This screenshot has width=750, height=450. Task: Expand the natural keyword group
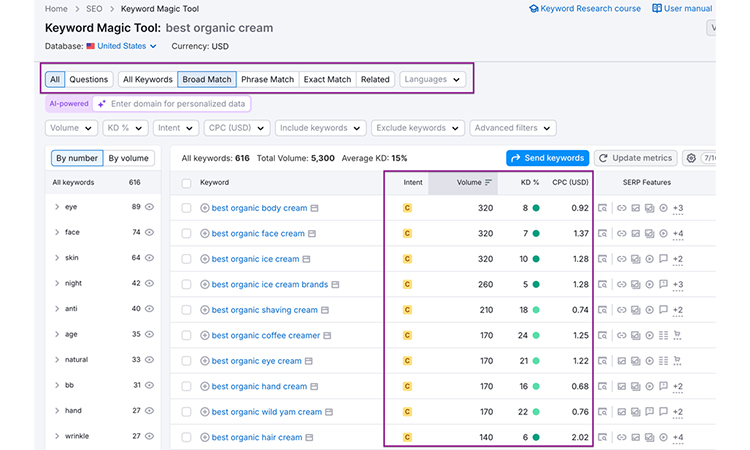(57, 360)
